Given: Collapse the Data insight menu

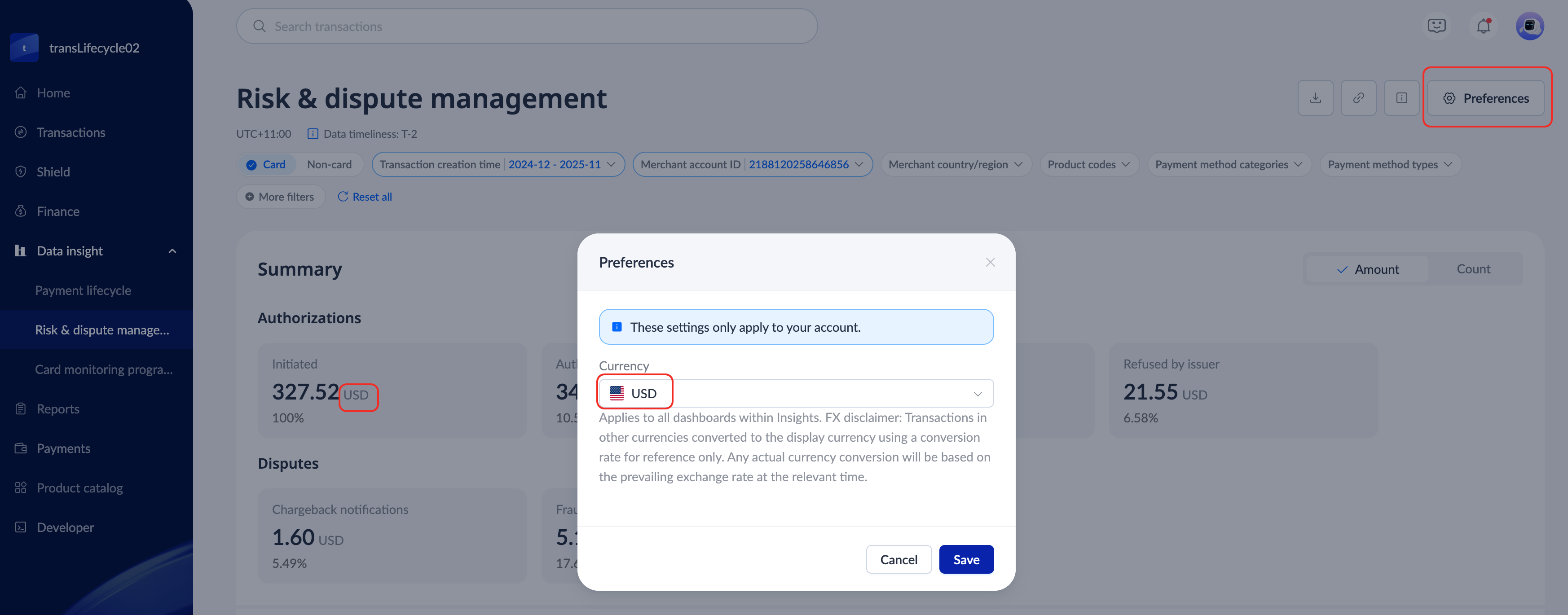Looking at the screenshot, I should pos(172,250).
